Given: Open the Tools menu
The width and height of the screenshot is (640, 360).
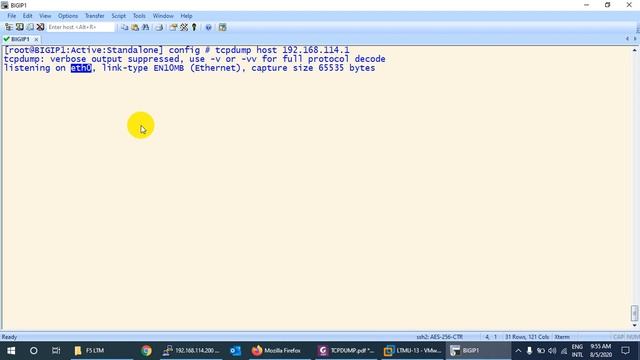Looking at the screenshot, I should [139, 16].
